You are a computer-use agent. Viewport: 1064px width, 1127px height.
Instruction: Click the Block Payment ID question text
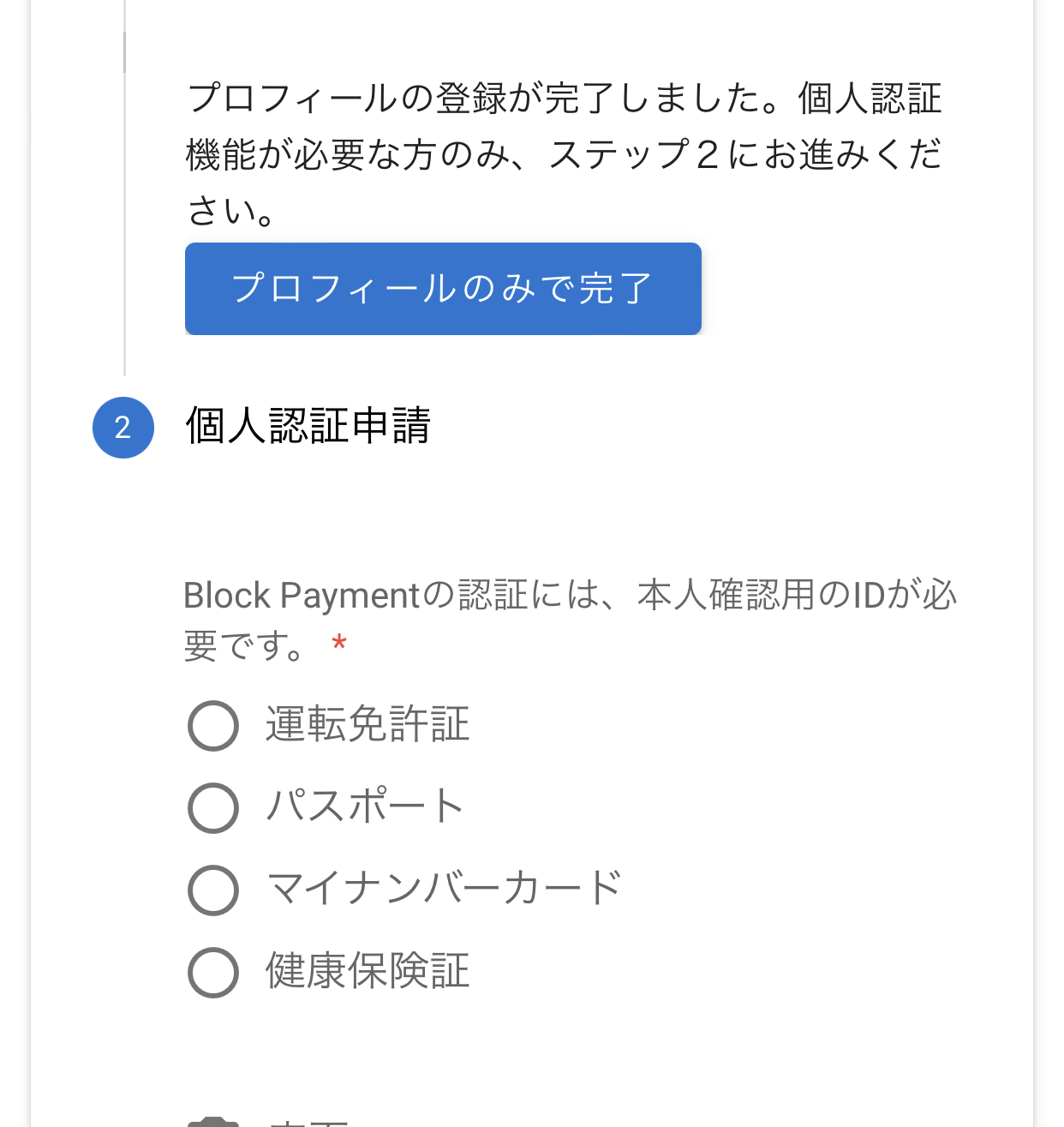(570, 620)
